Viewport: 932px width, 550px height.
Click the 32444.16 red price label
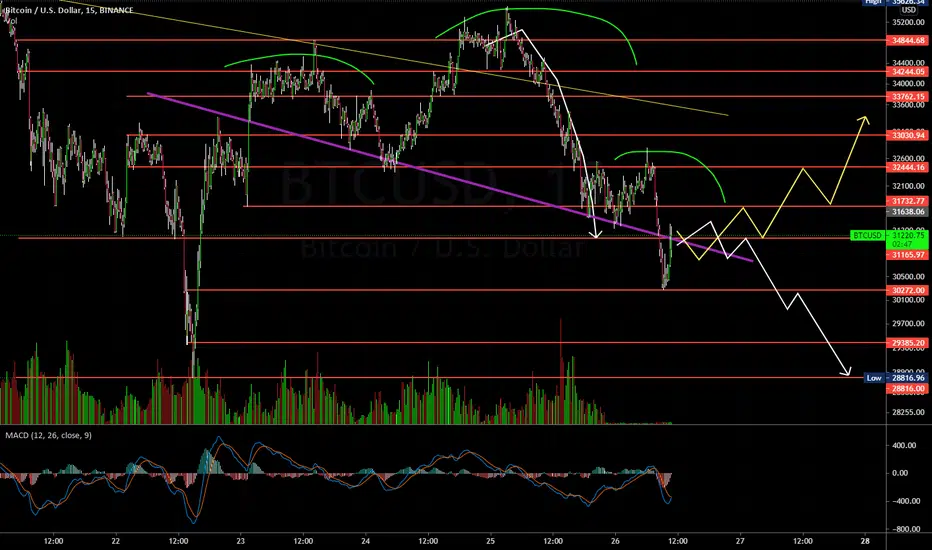tap(909, 168)
